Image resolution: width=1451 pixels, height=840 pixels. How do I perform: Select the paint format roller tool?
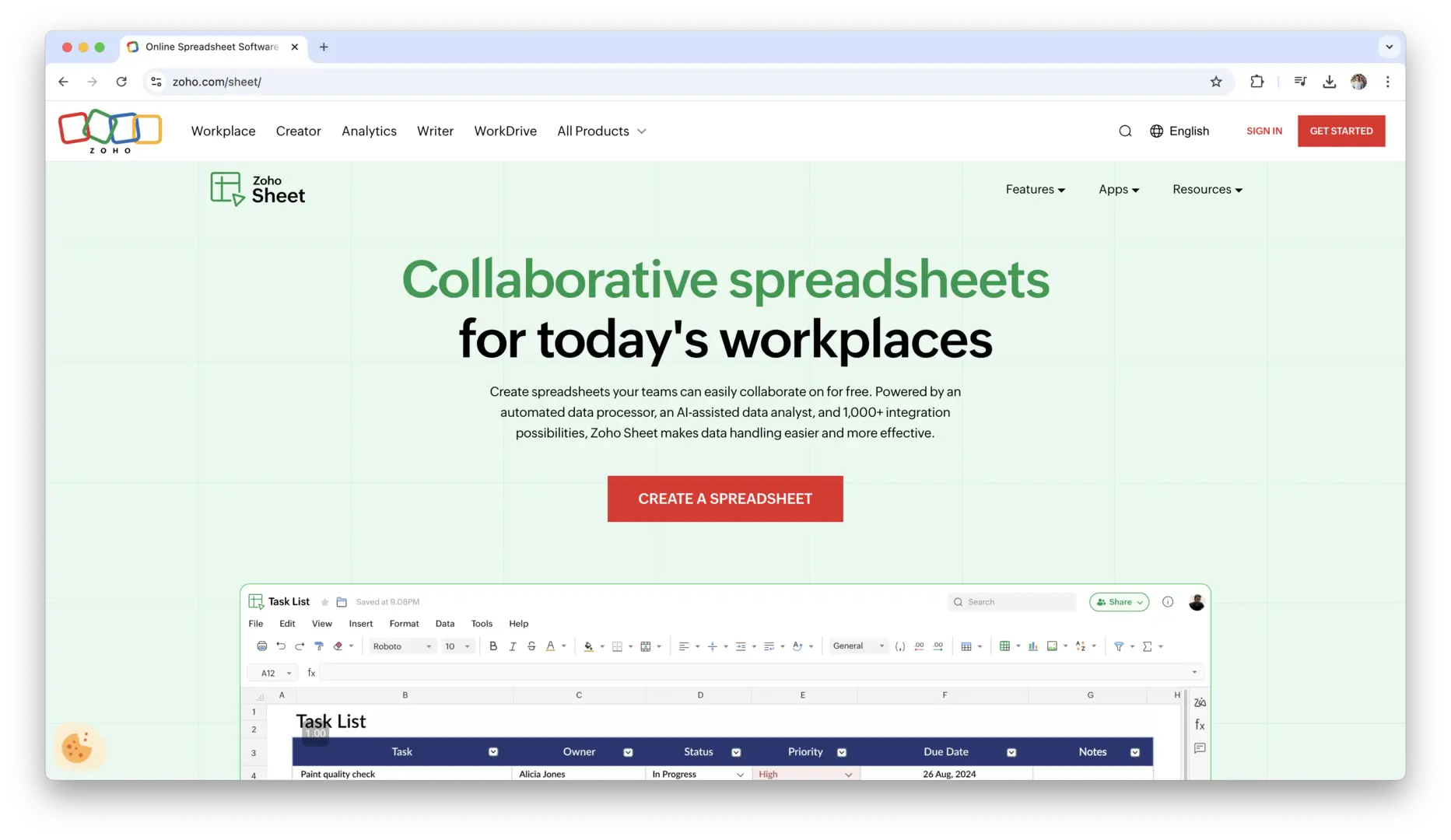(x=319, y=646)
